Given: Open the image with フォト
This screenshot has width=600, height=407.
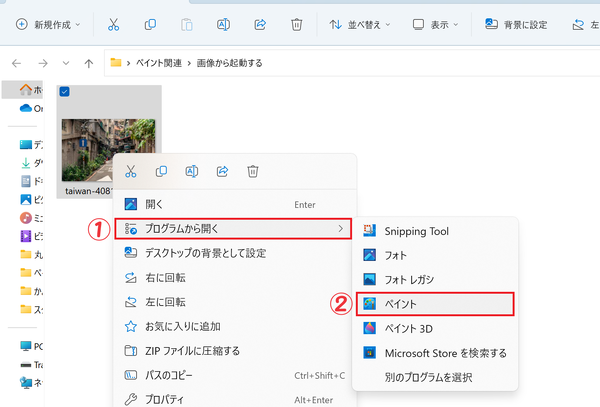Looking at the screenshot, I should (435, 255).
